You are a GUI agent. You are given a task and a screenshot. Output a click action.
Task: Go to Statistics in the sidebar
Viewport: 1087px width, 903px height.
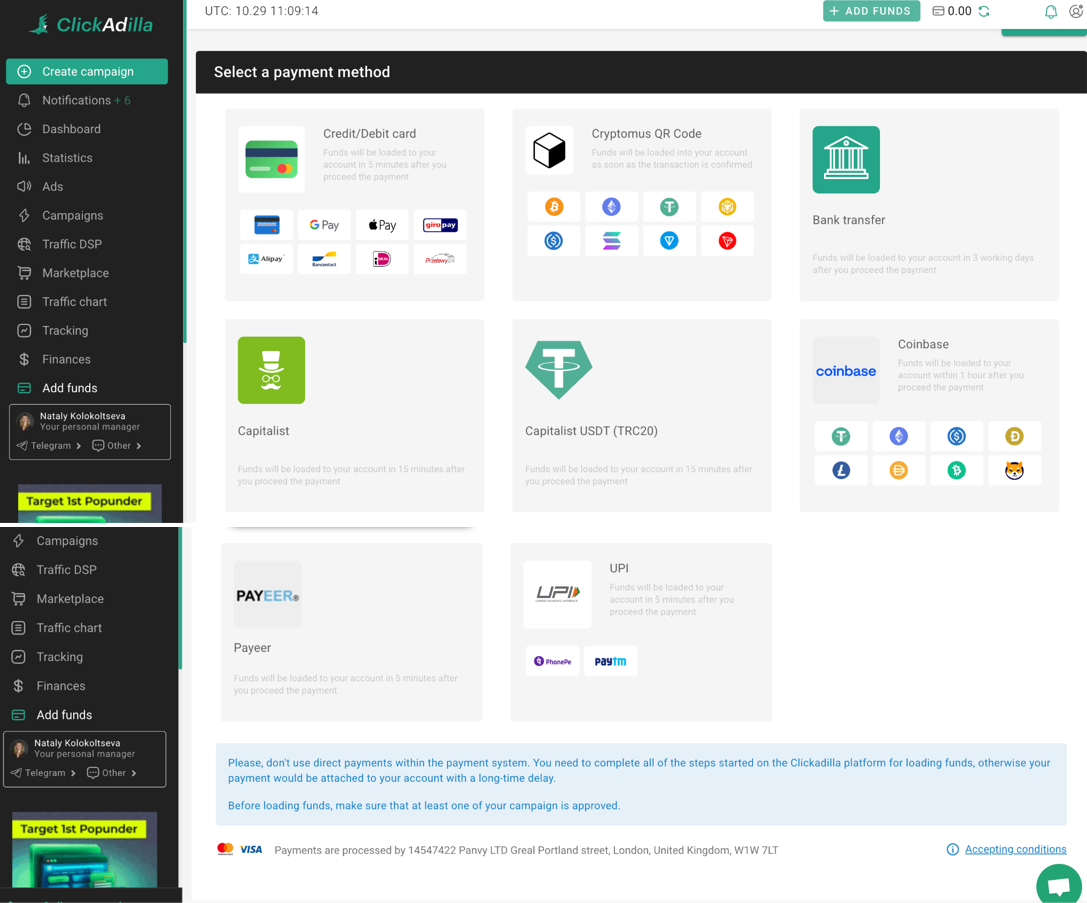(67, 158)
